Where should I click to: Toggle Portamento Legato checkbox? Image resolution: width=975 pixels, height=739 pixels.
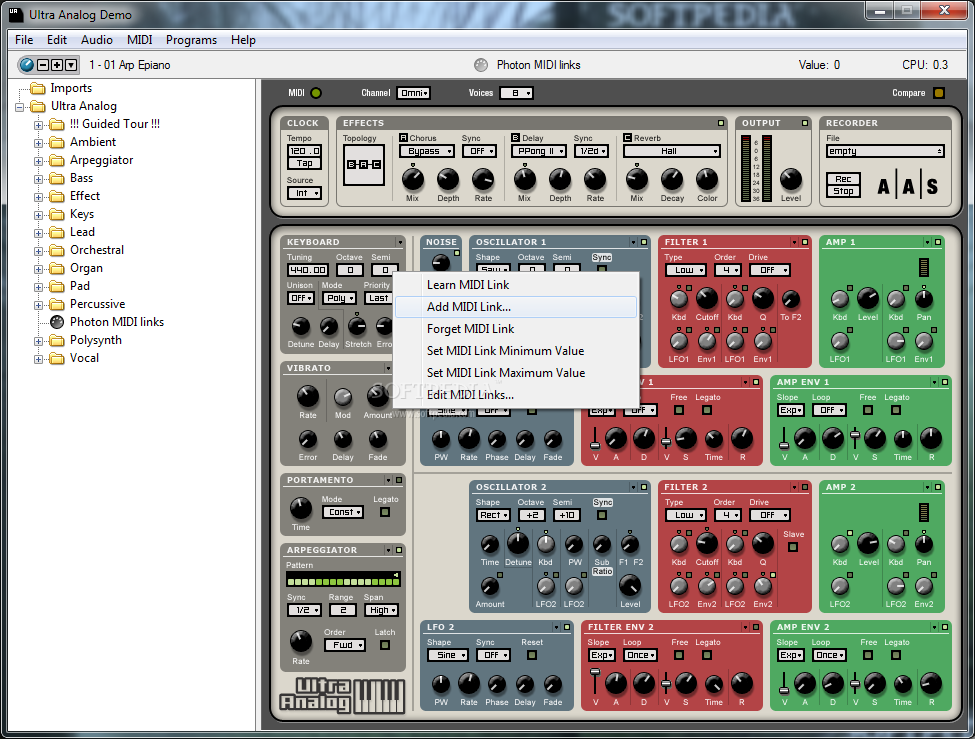385,512
